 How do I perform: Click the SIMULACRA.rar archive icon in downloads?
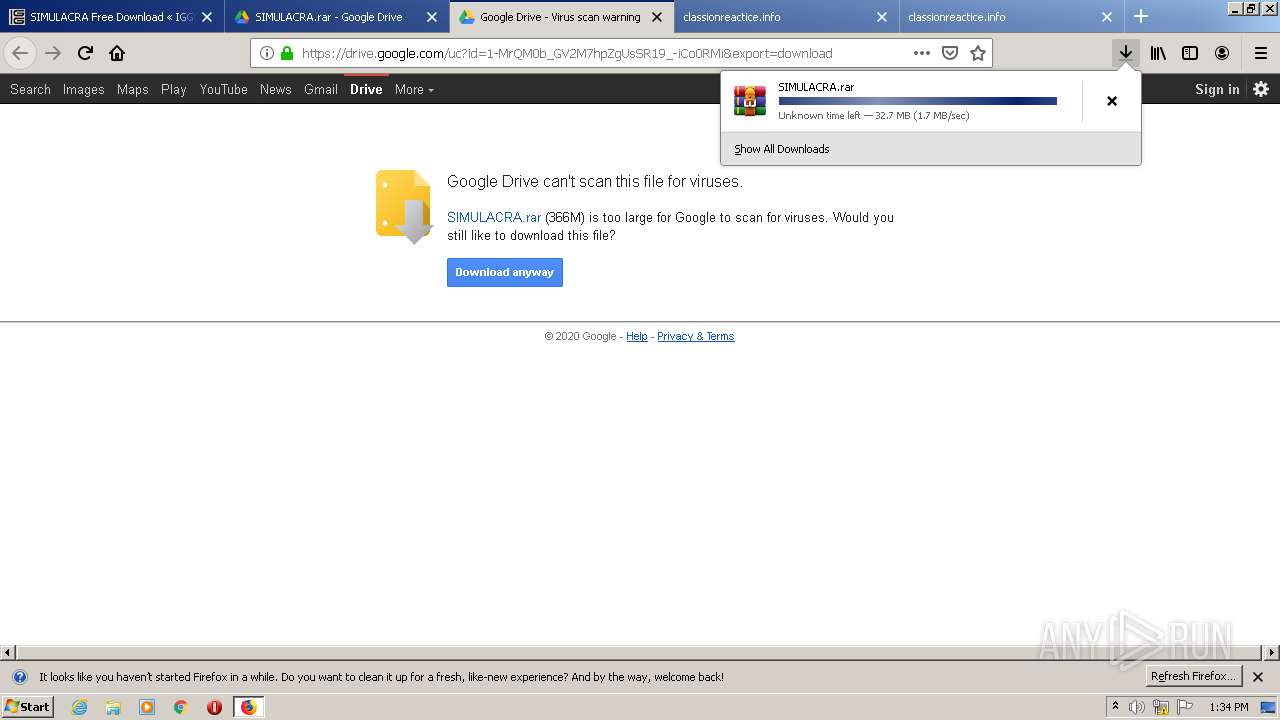[x=750, y=101]
